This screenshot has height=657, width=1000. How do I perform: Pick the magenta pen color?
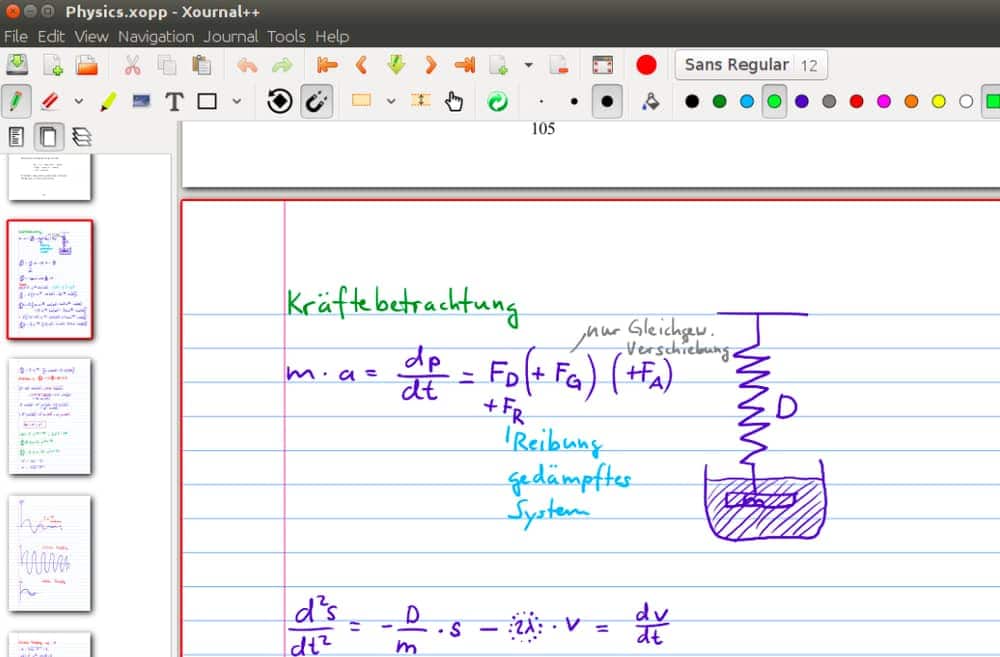[x=884, y=101]
